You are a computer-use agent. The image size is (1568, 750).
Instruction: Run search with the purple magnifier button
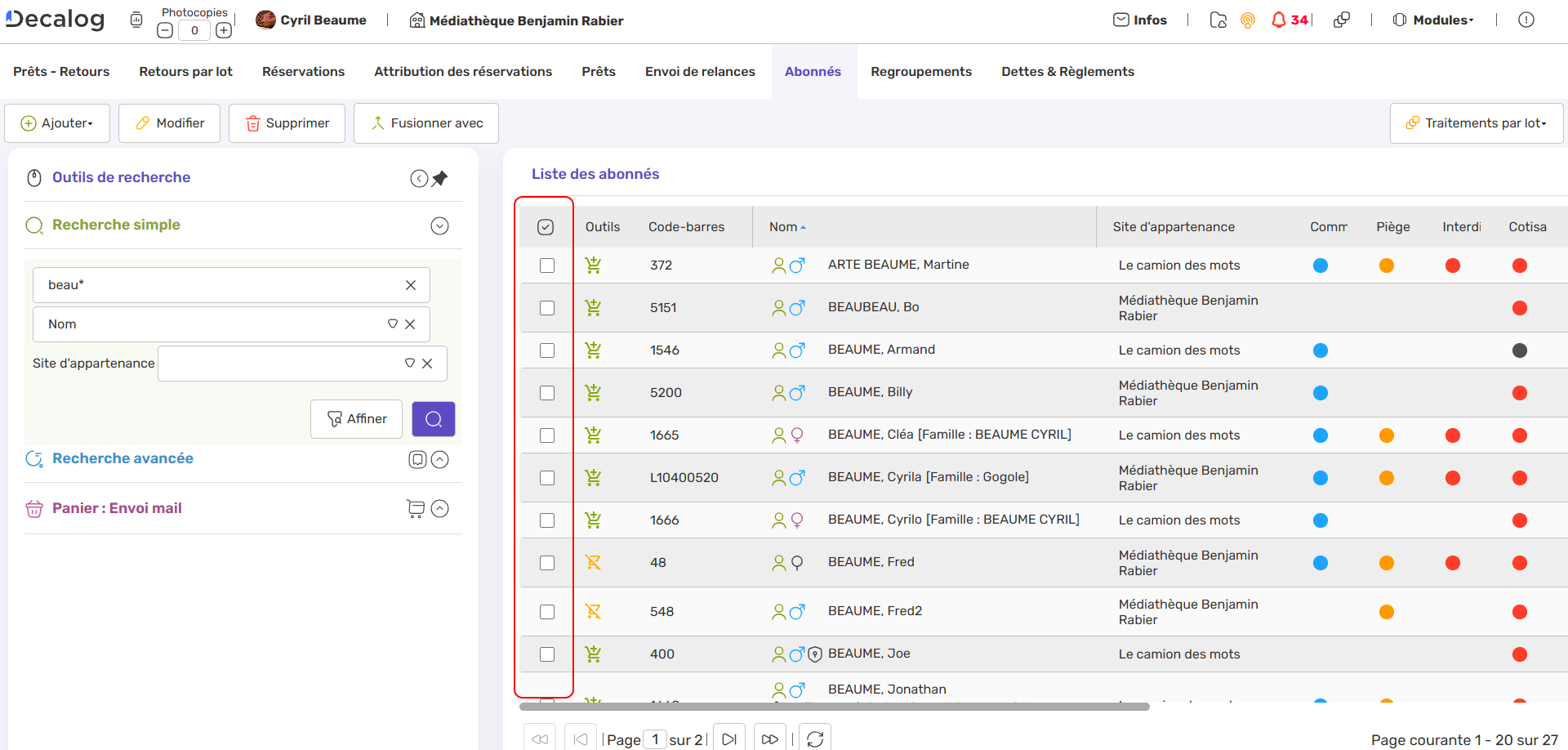(x=434, y=419)
